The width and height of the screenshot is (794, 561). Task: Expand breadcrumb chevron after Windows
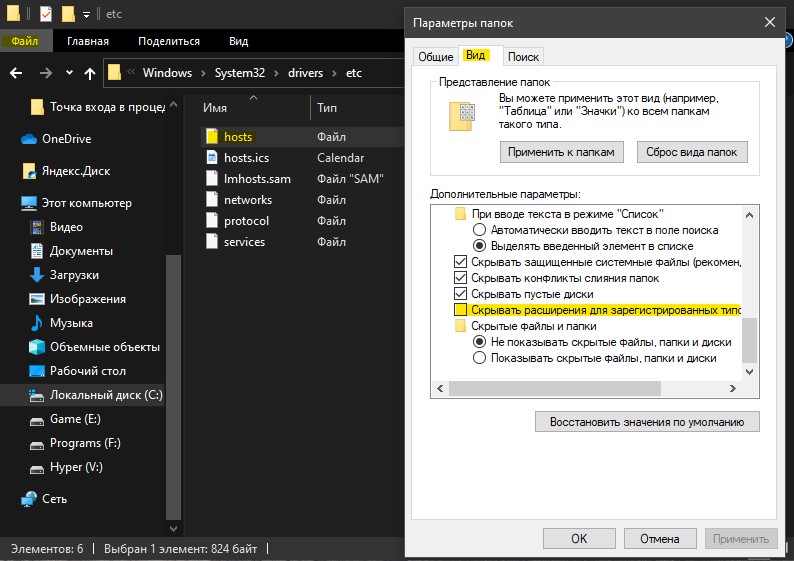click(203, 73)
